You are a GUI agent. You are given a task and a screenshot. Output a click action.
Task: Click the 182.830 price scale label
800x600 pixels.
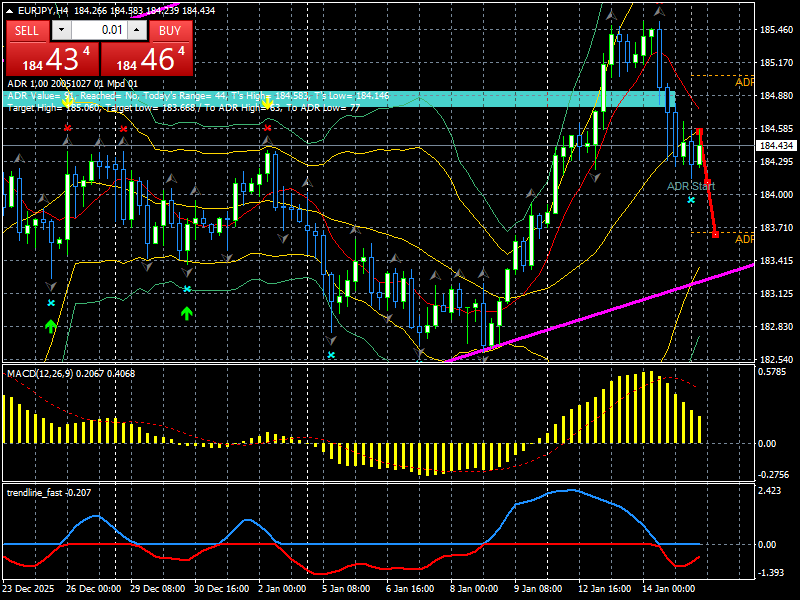777,327
